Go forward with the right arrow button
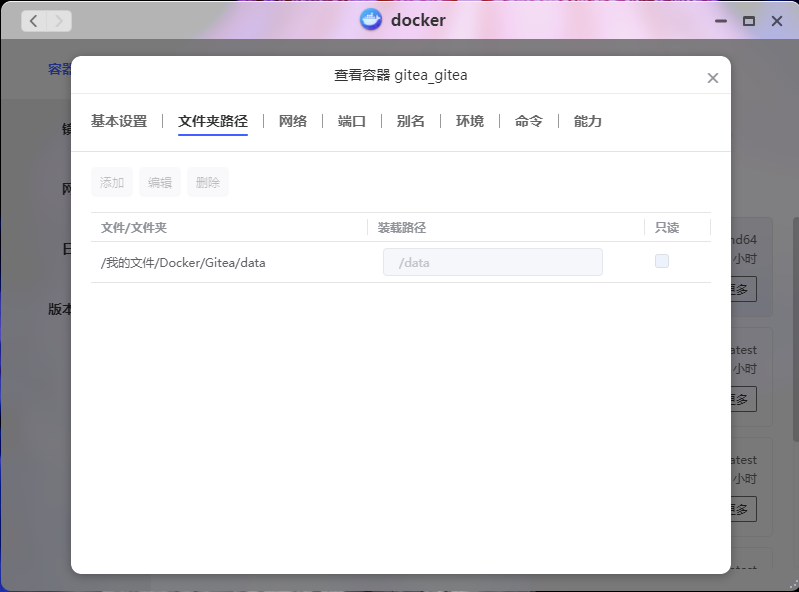This screenshot has width=799, height=592. point(59,21)
